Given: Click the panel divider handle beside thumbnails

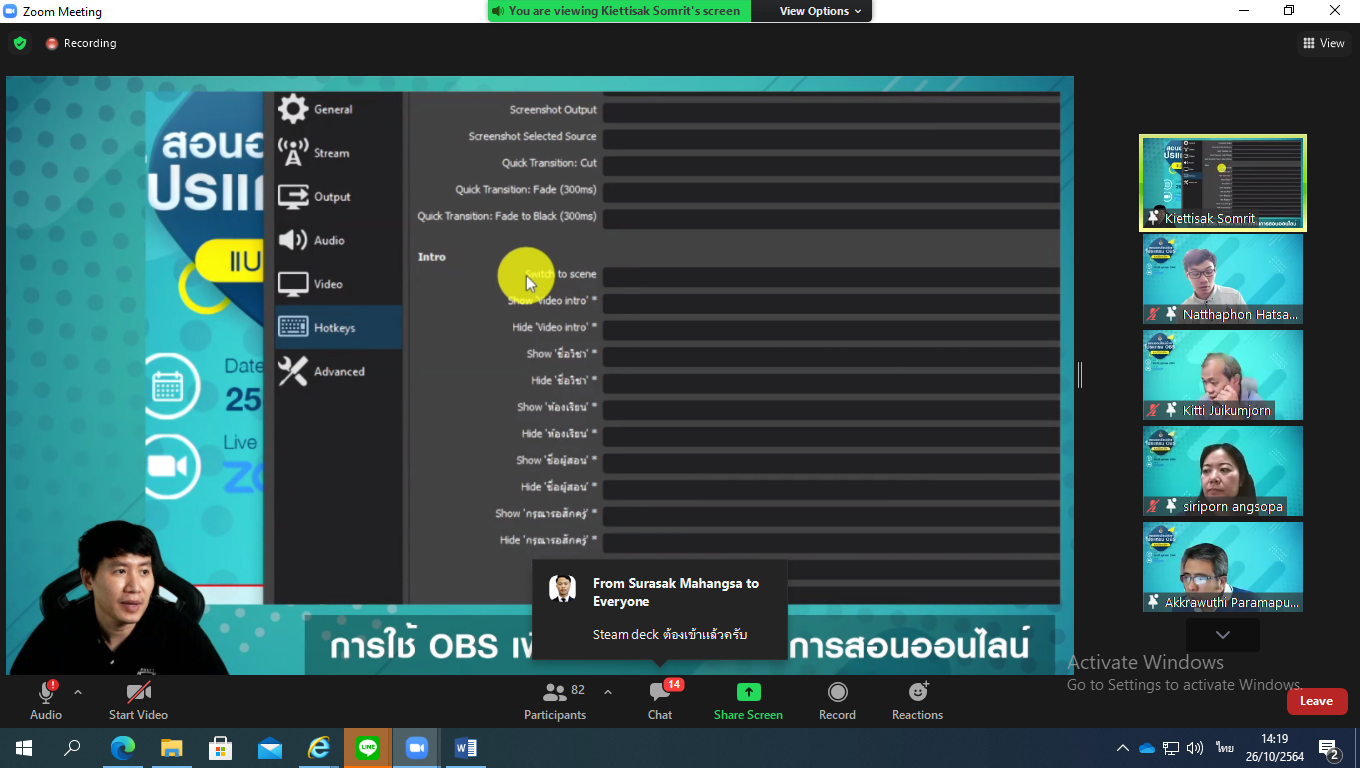Looking at the screenshot, I should (x=1080, y=375).
